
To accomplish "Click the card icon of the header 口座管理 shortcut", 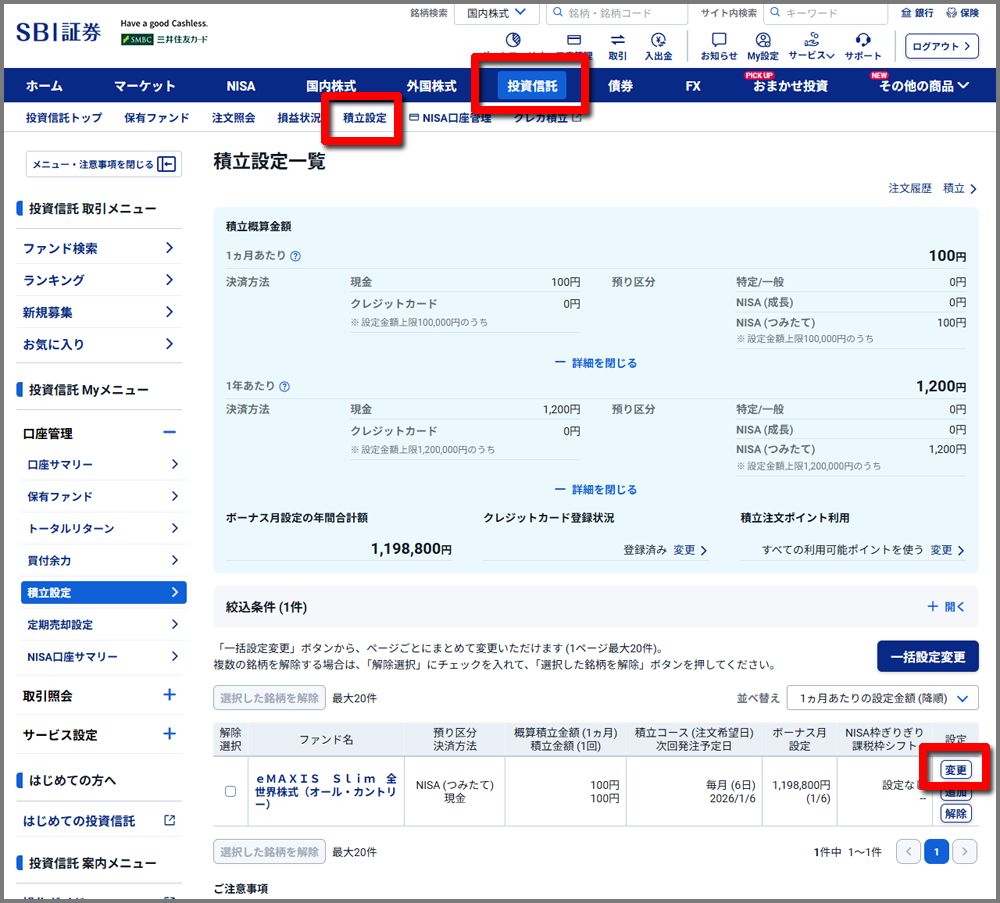I will click(574, 40).
